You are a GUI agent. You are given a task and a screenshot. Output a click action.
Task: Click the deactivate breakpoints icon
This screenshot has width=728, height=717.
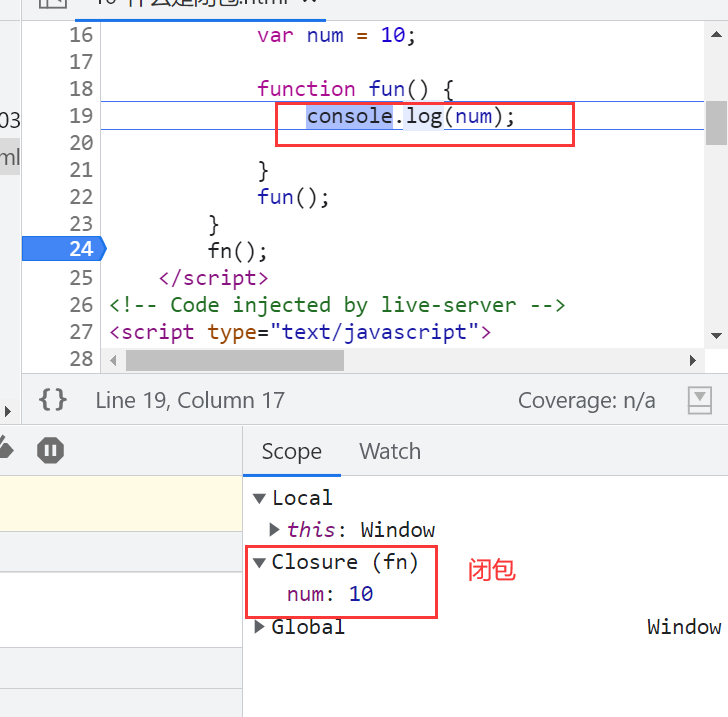coord(5,450)
